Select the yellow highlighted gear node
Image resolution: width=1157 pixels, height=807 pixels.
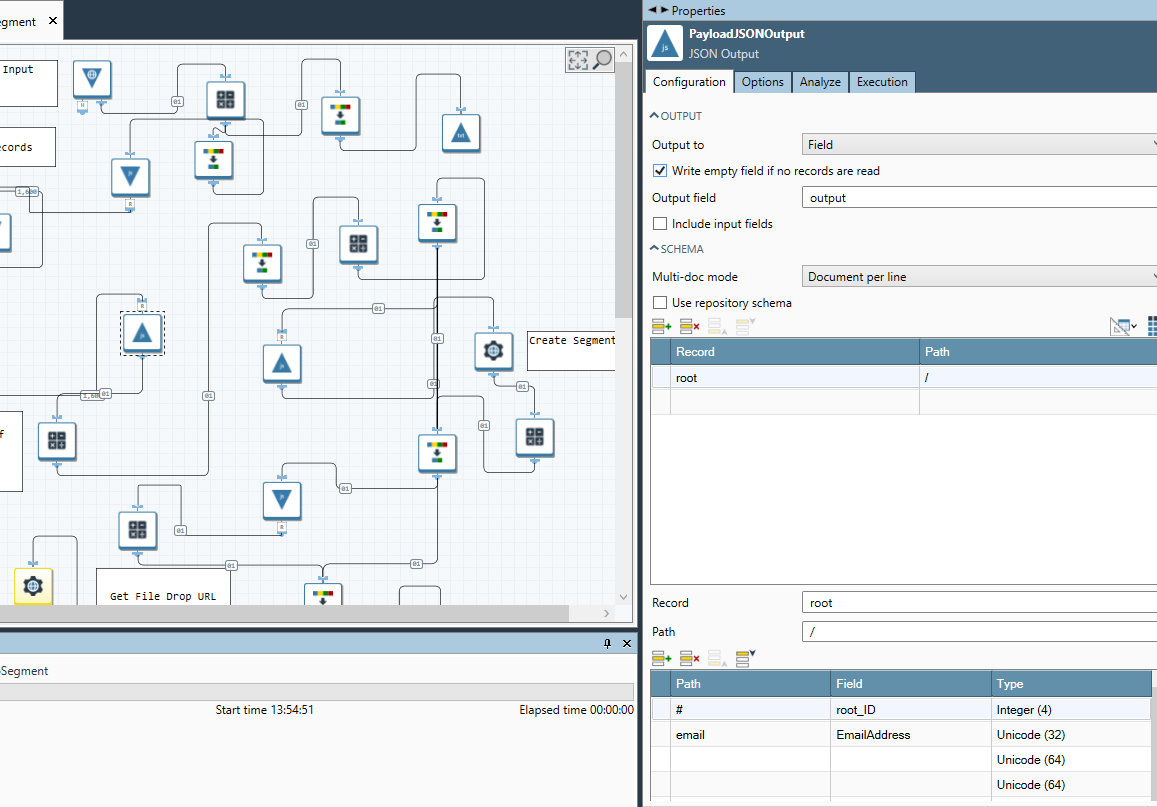tap(32, 585)
